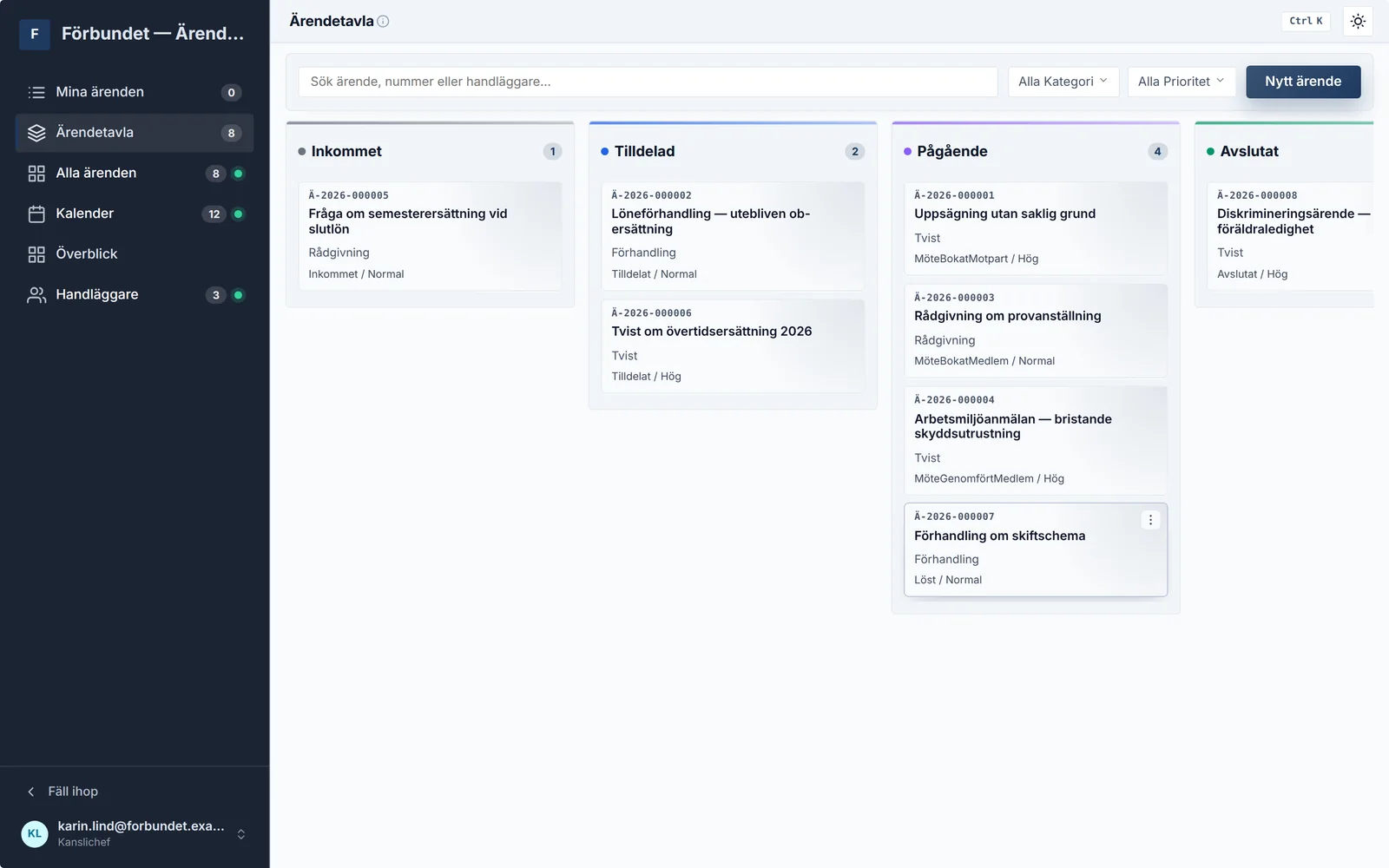This screenshot has height=868, width=1389.
Task: Open the three-dot menu on Förhandling om skiftschema
Action: pos(1150,520)
